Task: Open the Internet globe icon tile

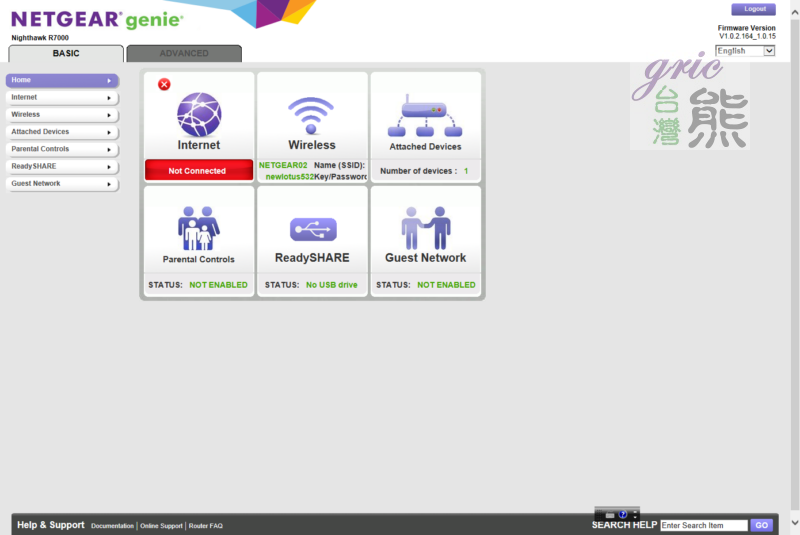Action: (x=199, y=114)
